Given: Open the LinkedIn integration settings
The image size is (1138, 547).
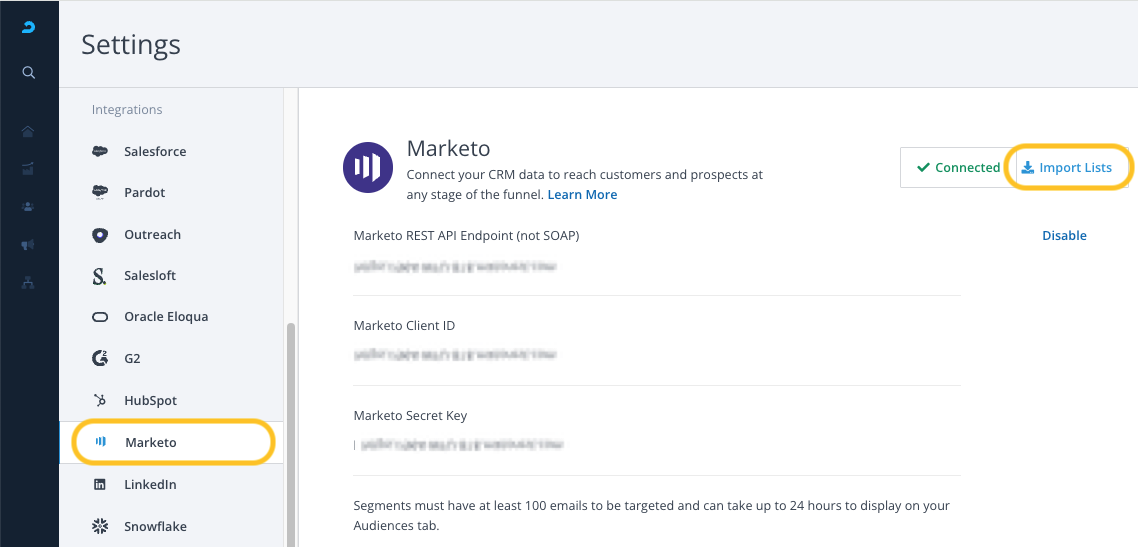Looking at the screenshot, I should (x=150, y=485).
